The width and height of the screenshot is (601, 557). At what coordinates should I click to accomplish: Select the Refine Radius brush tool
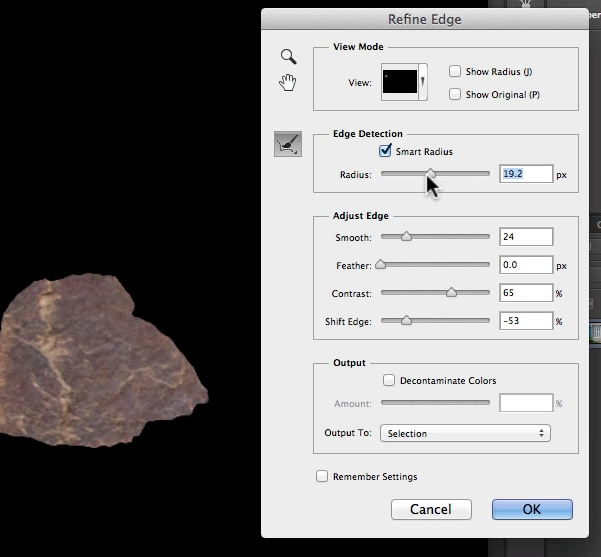pyautogui.click(x=288, y=145)
